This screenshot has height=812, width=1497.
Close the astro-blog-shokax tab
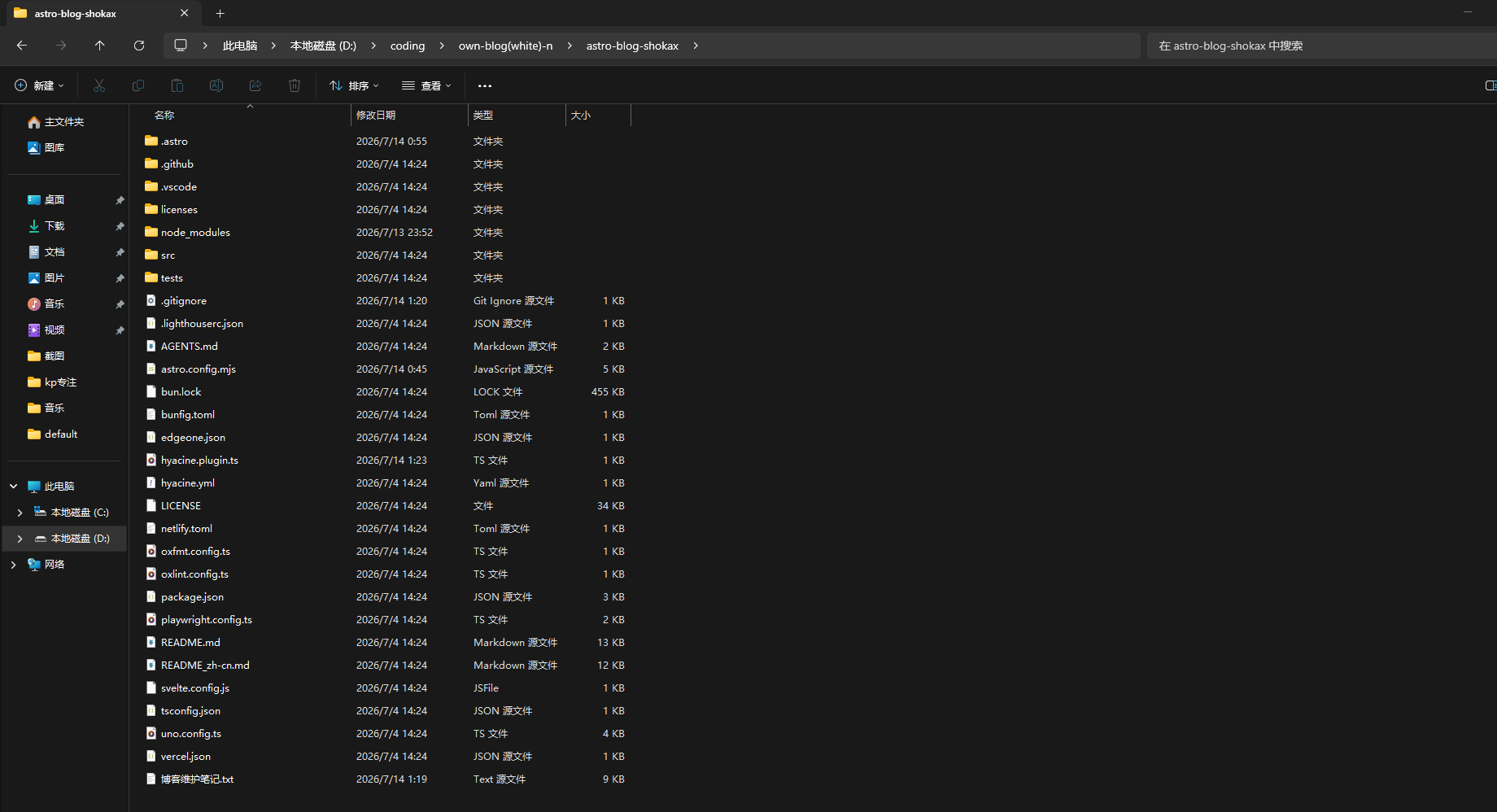185,13
